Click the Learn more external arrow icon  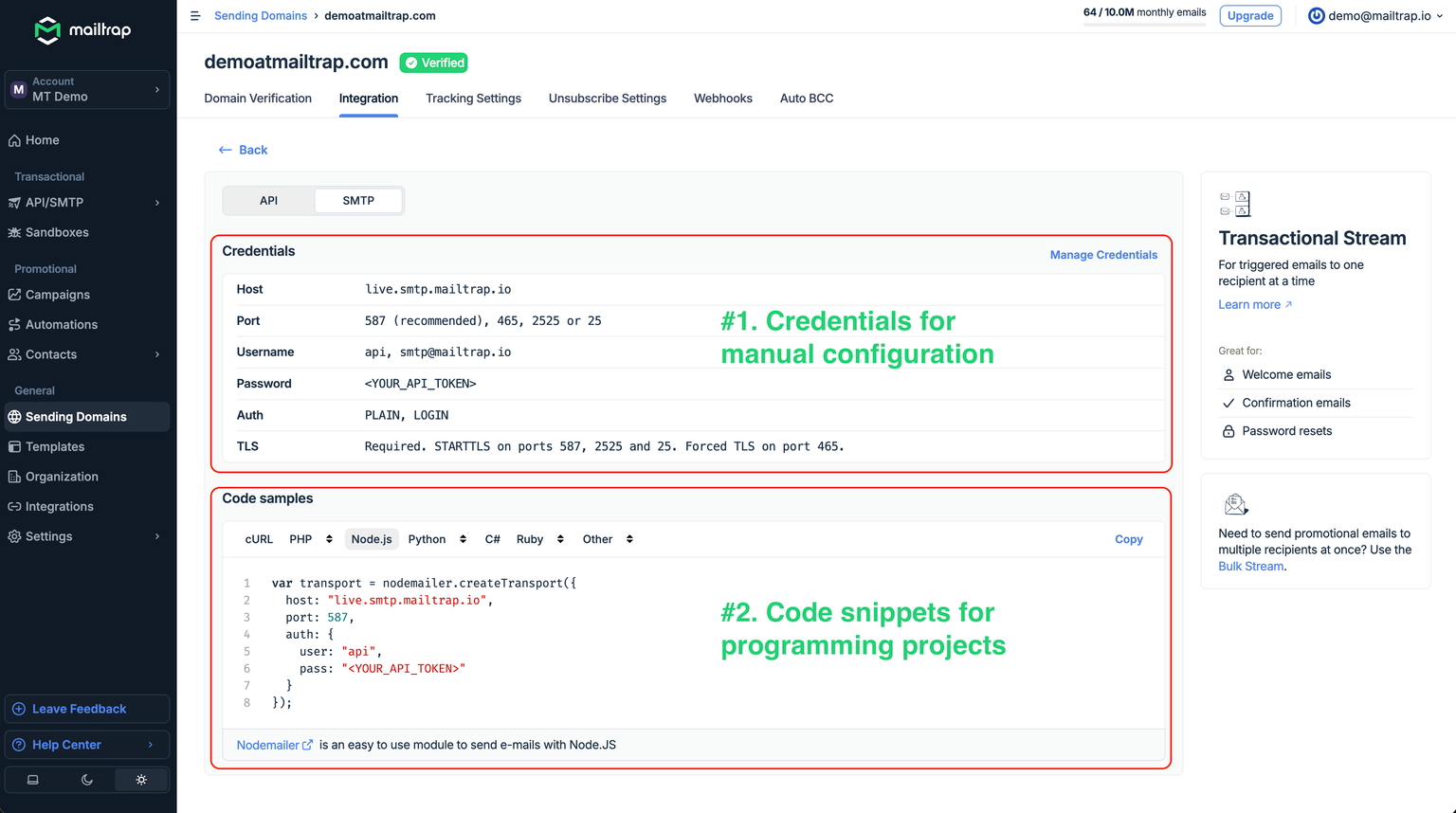[1288, 305]
